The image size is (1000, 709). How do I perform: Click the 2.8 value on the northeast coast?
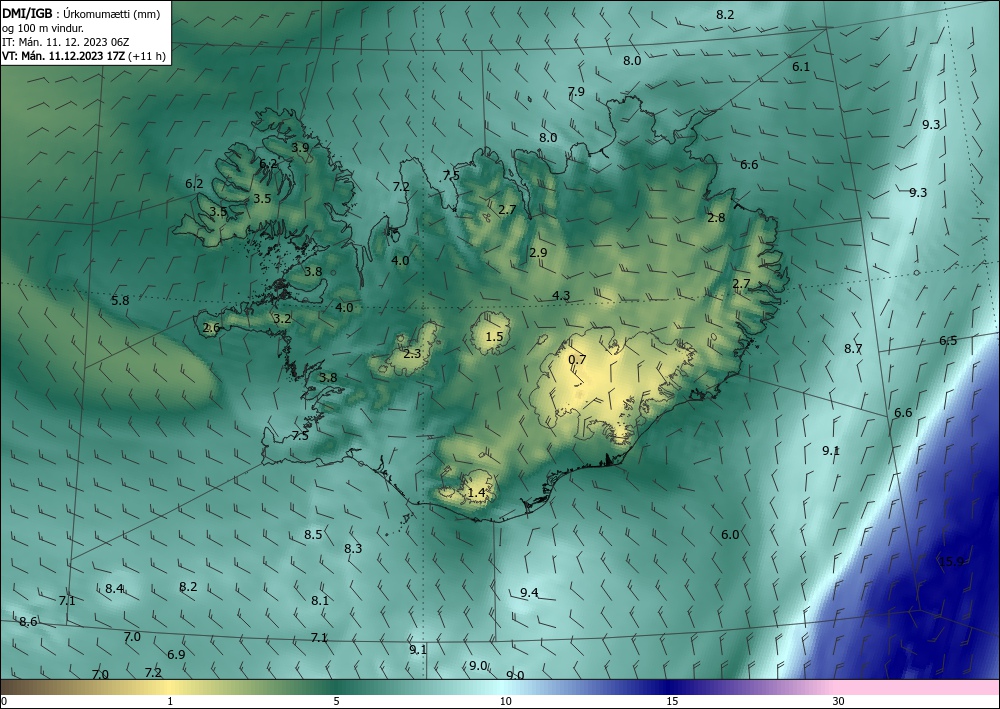pos(716,217)
